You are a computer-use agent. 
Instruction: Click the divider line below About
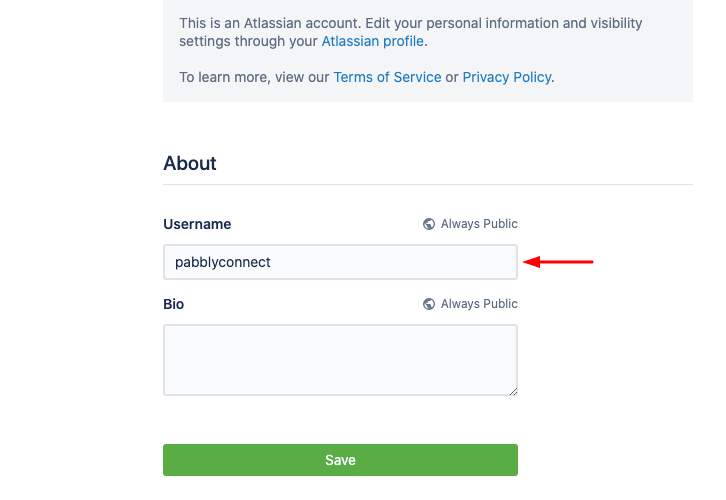point(428,184)
